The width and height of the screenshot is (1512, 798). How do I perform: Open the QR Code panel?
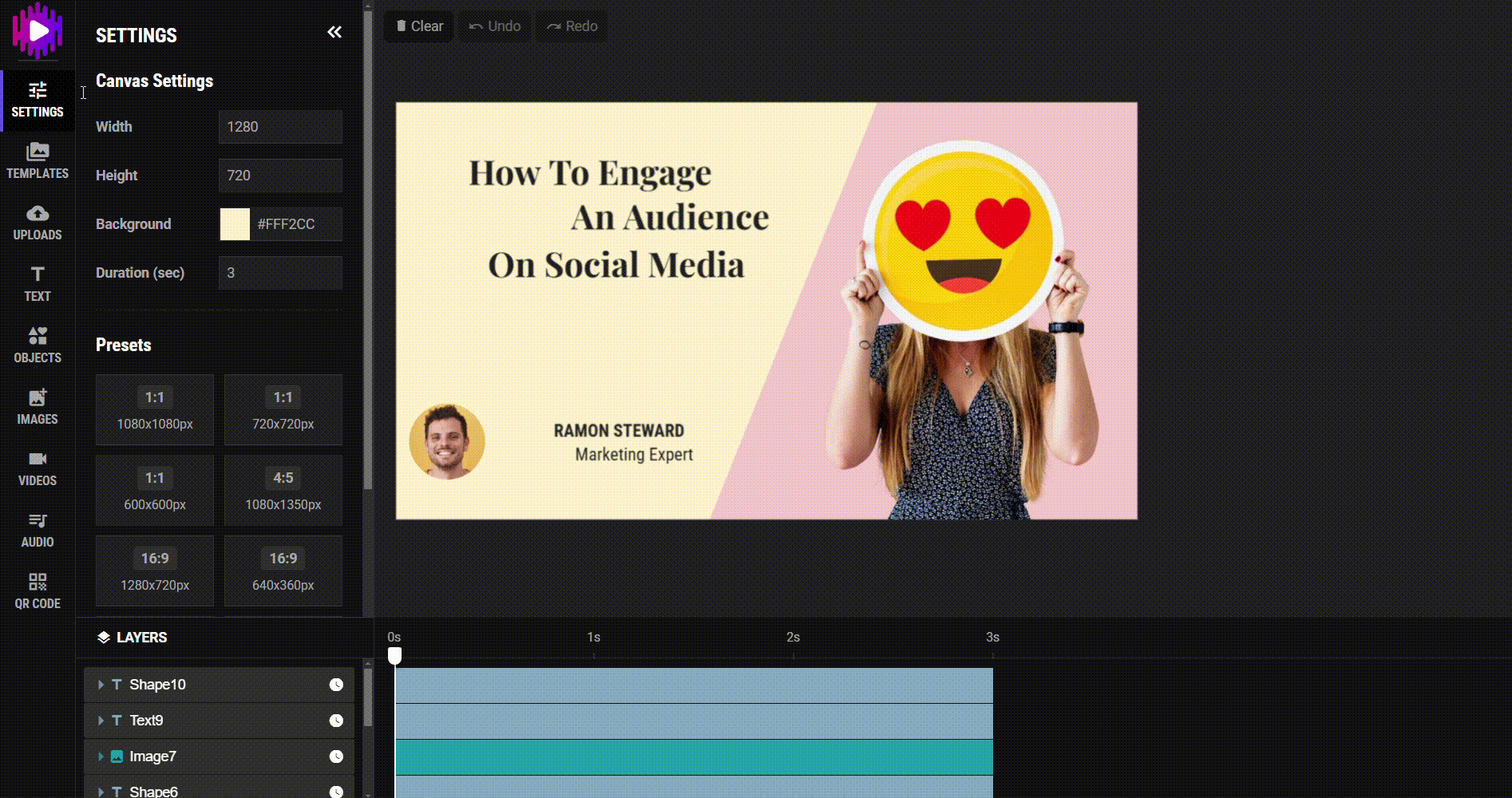[38, 591]
